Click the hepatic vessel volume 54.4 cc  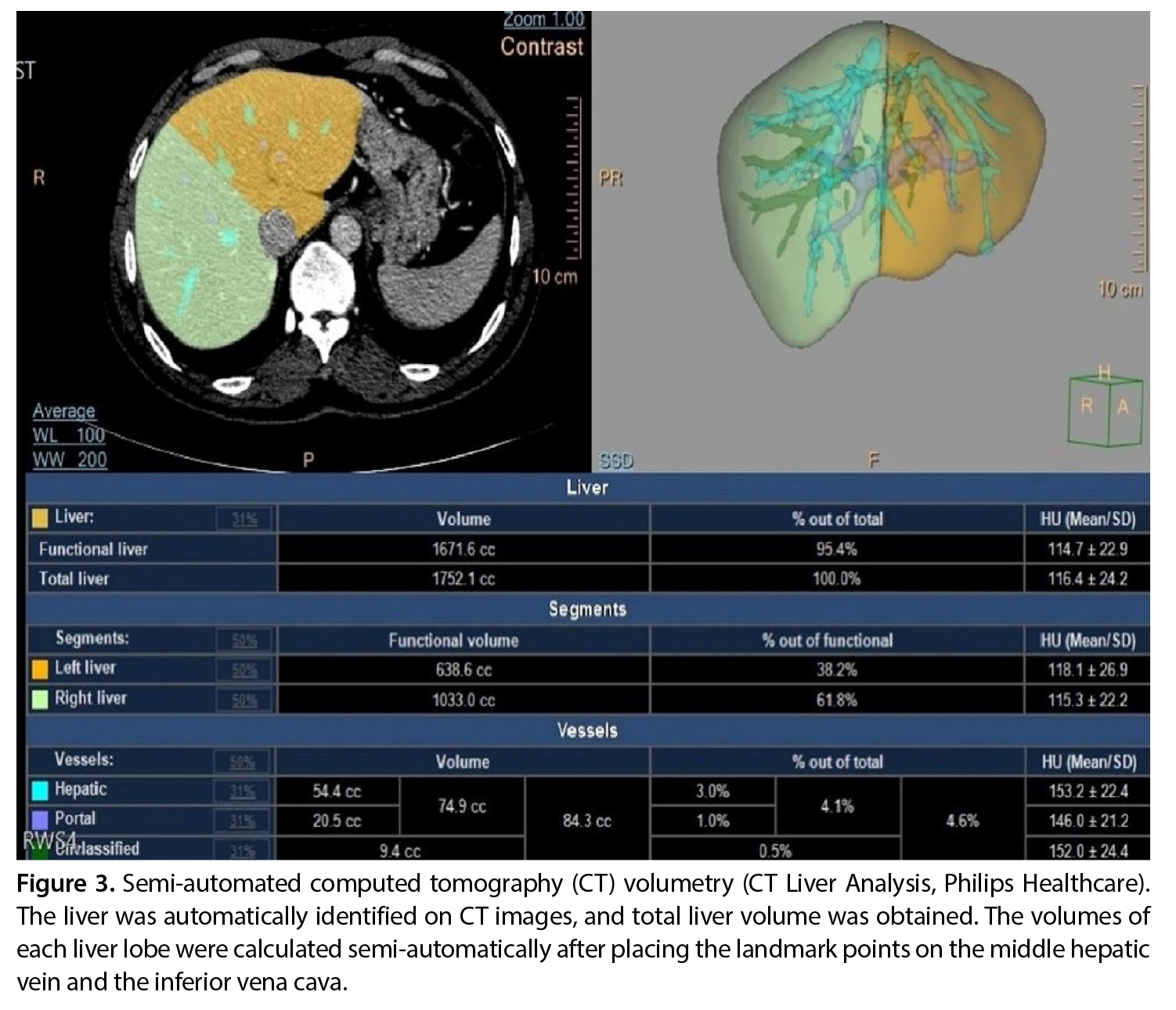click(x=337, y=792)
